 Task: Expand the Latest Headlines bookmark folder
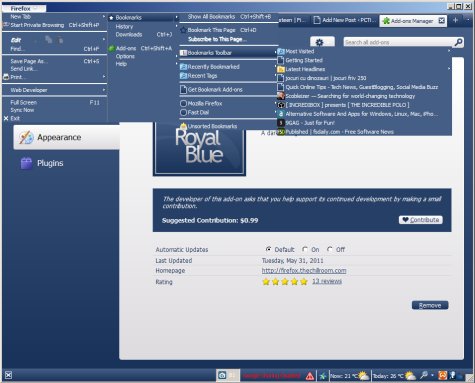[364, 69]
